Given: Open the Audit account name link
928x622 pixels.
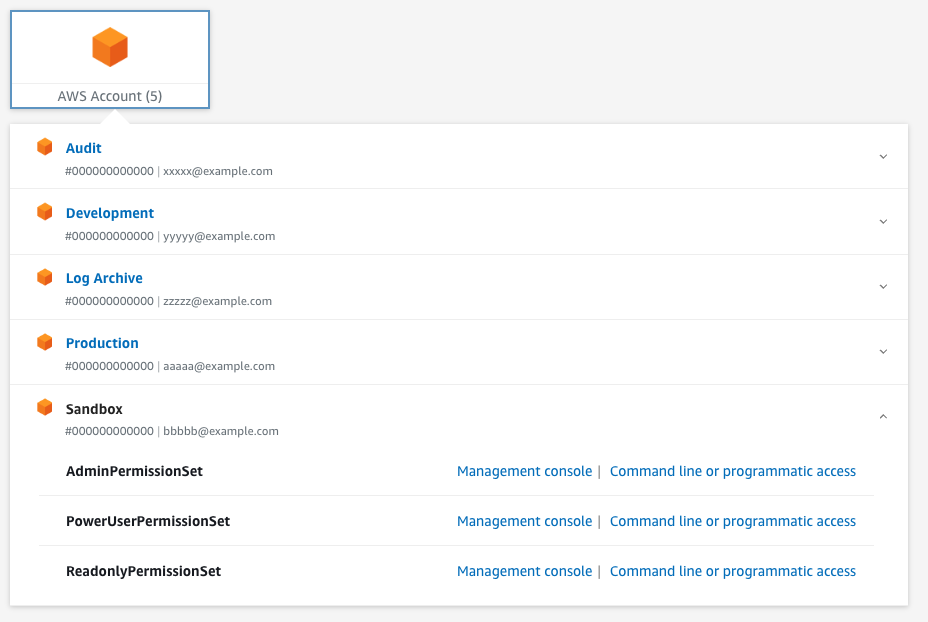Looking at the screenshot, I should coord(83,148).
